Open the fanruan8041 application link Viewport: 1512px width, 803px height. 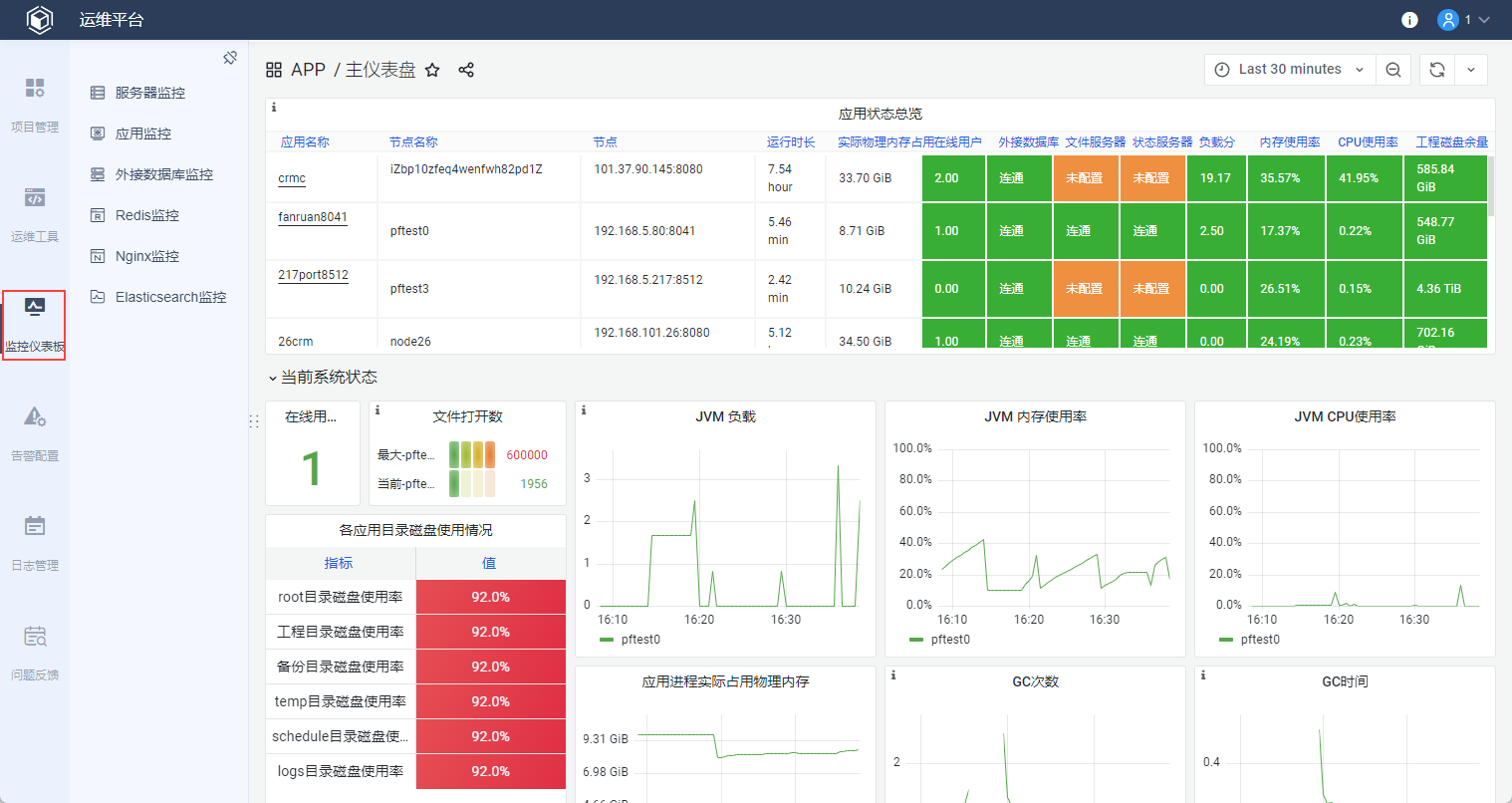[x=313, y=217]
